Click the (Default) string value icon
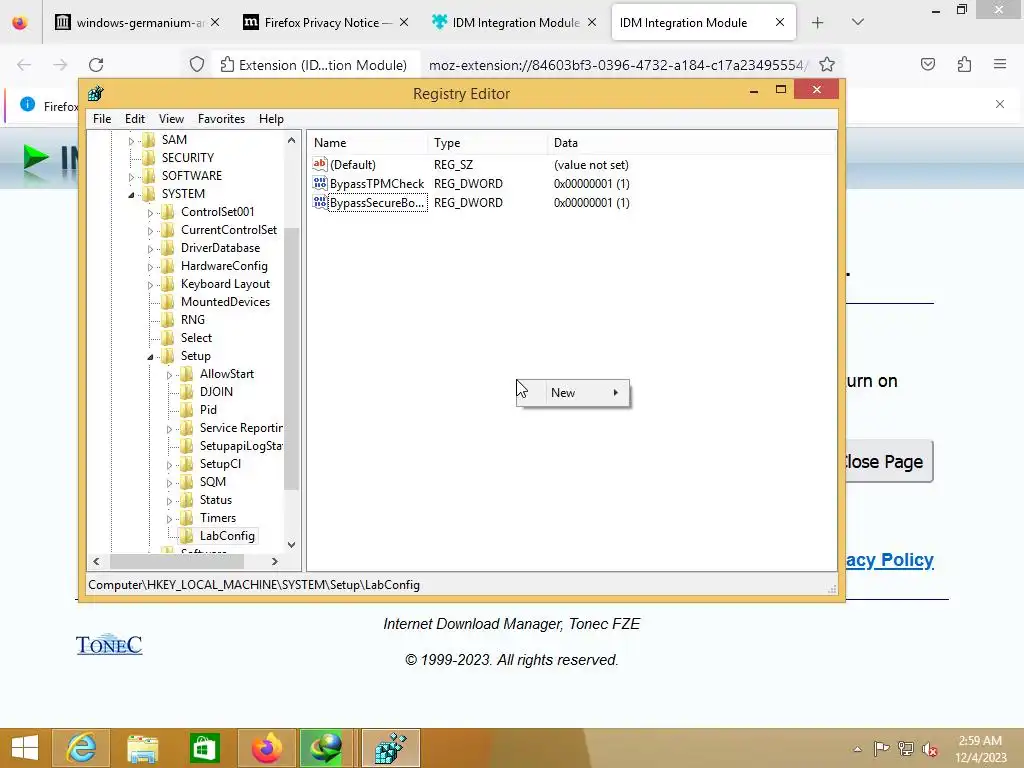 click(x=320, y=164)
